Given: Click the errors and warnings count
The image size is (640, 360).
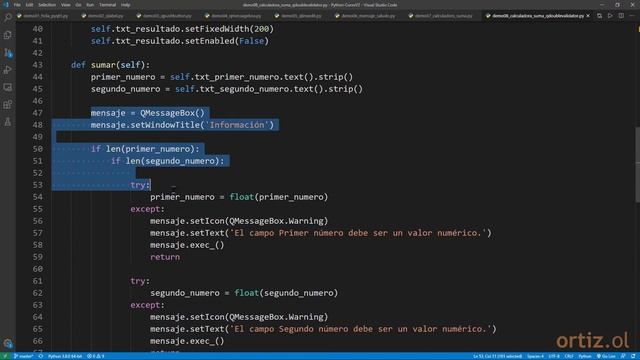Looking at the screenshot, I should 96,356.
